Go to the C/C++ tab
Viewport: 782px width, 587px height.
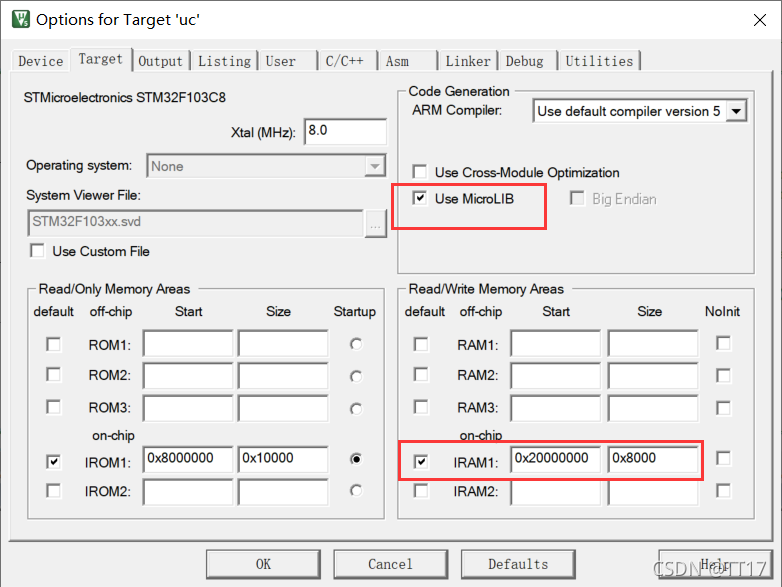[x=347, y=61]
